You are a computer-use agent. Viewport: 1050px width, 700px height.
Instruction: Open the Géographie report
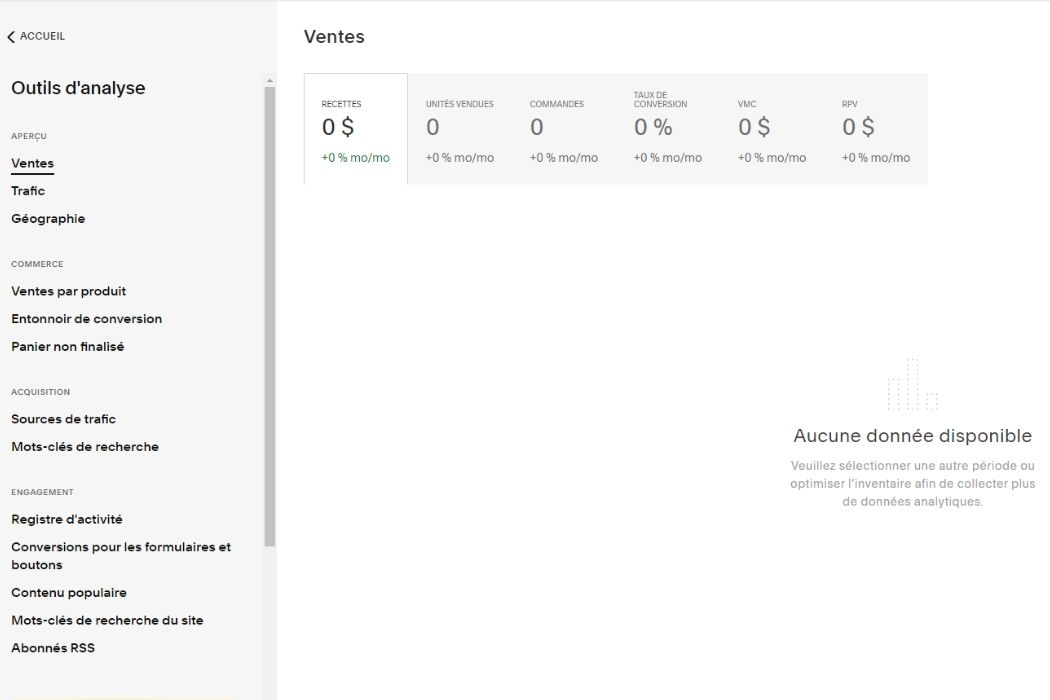[x=48, y=218]
